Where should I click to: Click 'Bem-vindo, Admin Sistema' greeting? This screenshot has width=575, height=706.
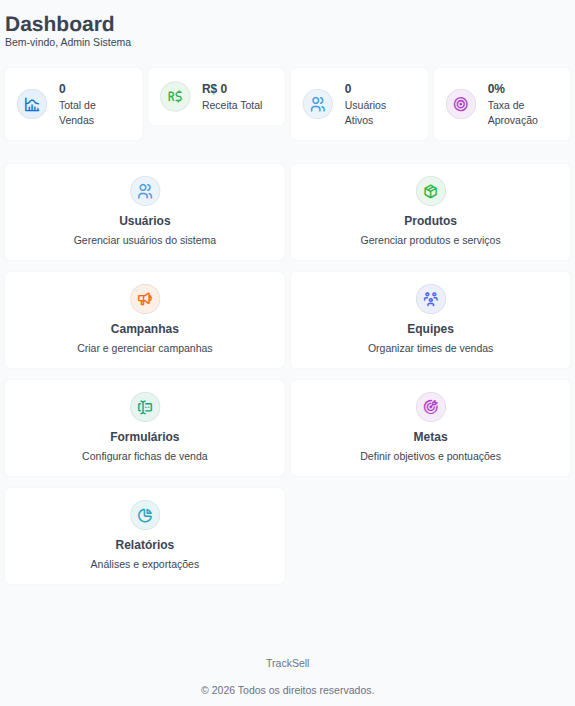68,42
